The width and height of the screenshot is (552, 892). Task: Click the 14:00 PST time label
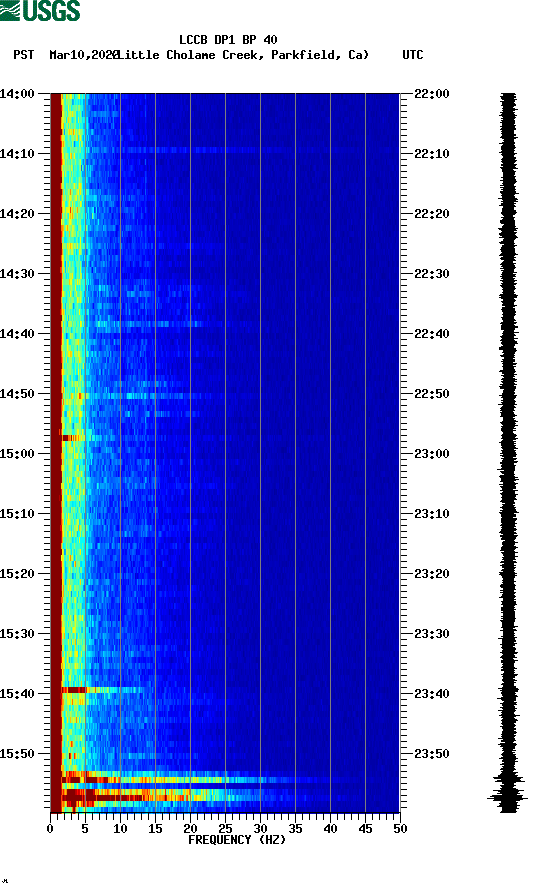point(17,94)
